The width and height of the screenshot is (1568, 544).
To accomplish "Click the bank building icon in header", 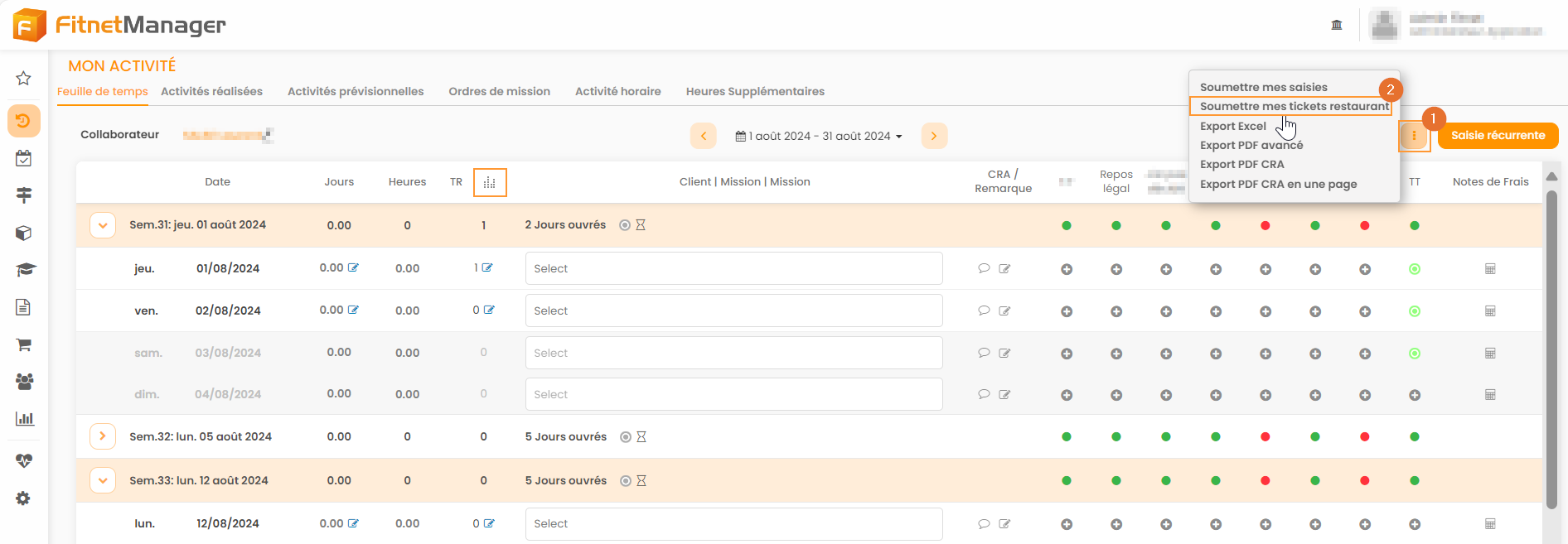I will coord(1337,25).
